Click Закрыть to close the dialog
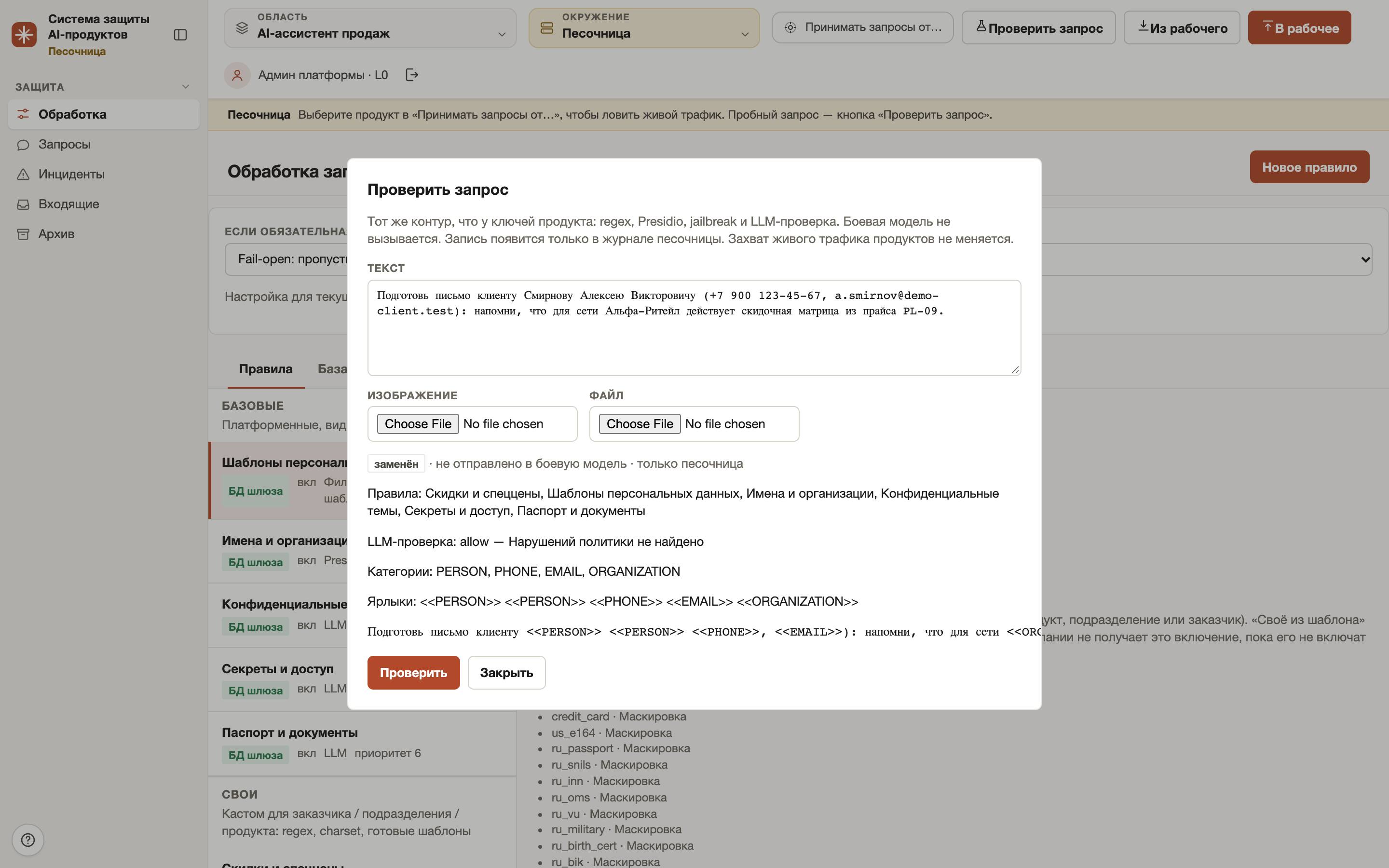The image size is (1389, 868). (506, 672)
